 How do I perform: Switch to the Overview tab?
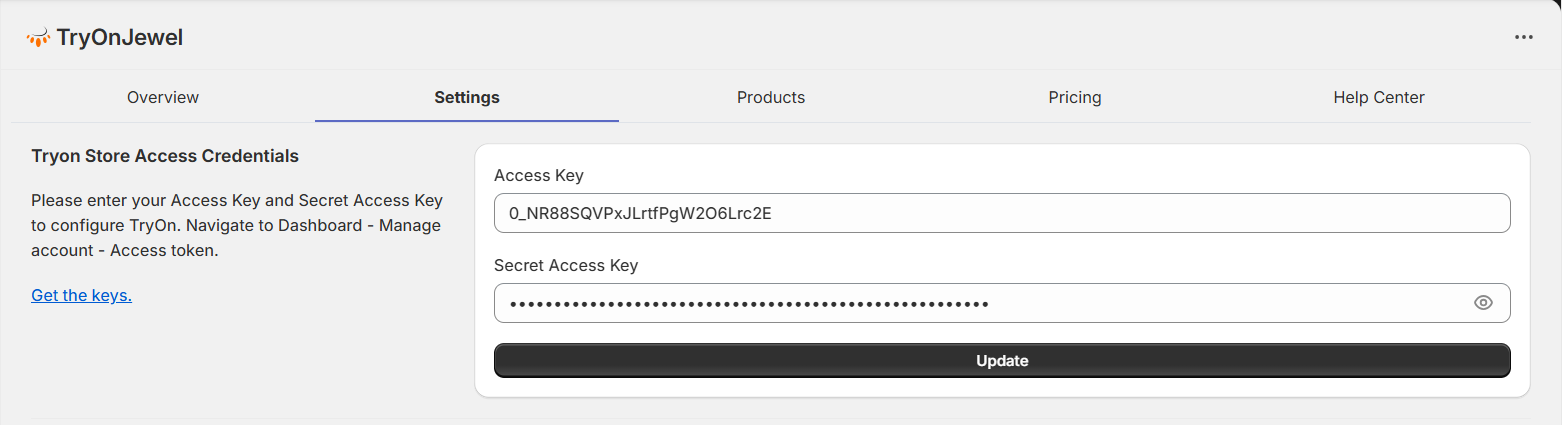(163, 97)
